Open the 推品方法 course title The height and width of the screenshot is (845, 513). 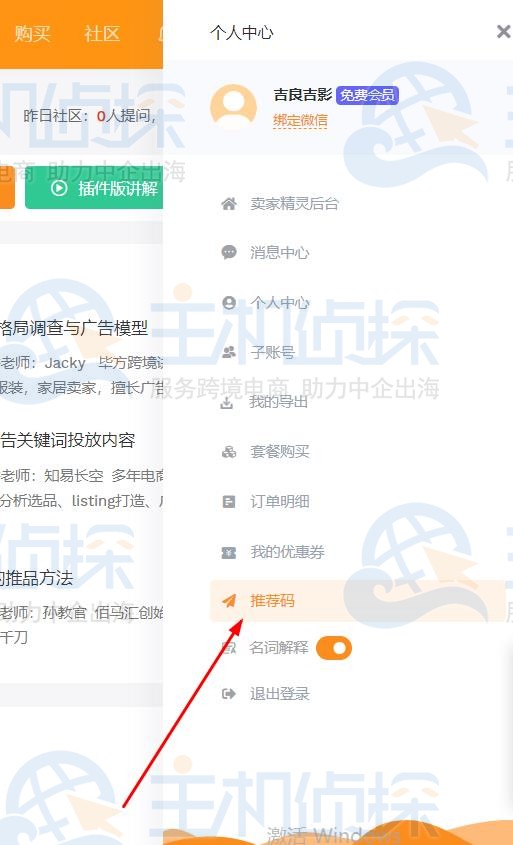click(x=37, y=578)
